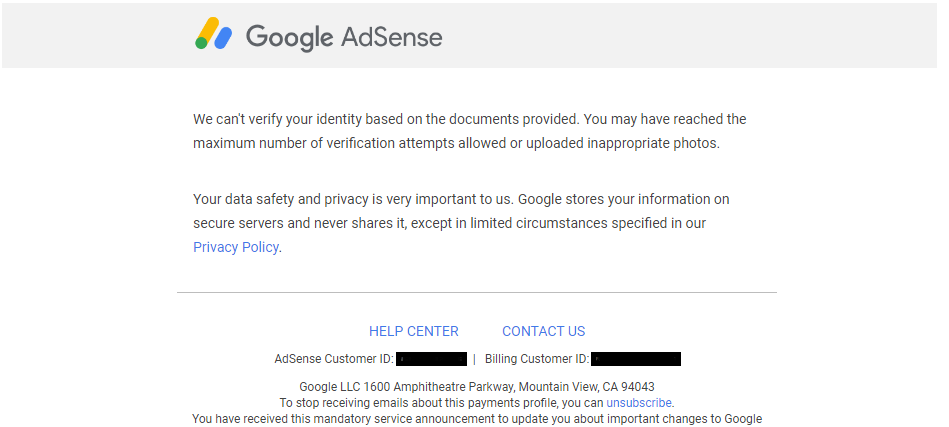Click the AdSense word in header
949x427 pixels.
[x=391, y=38]
